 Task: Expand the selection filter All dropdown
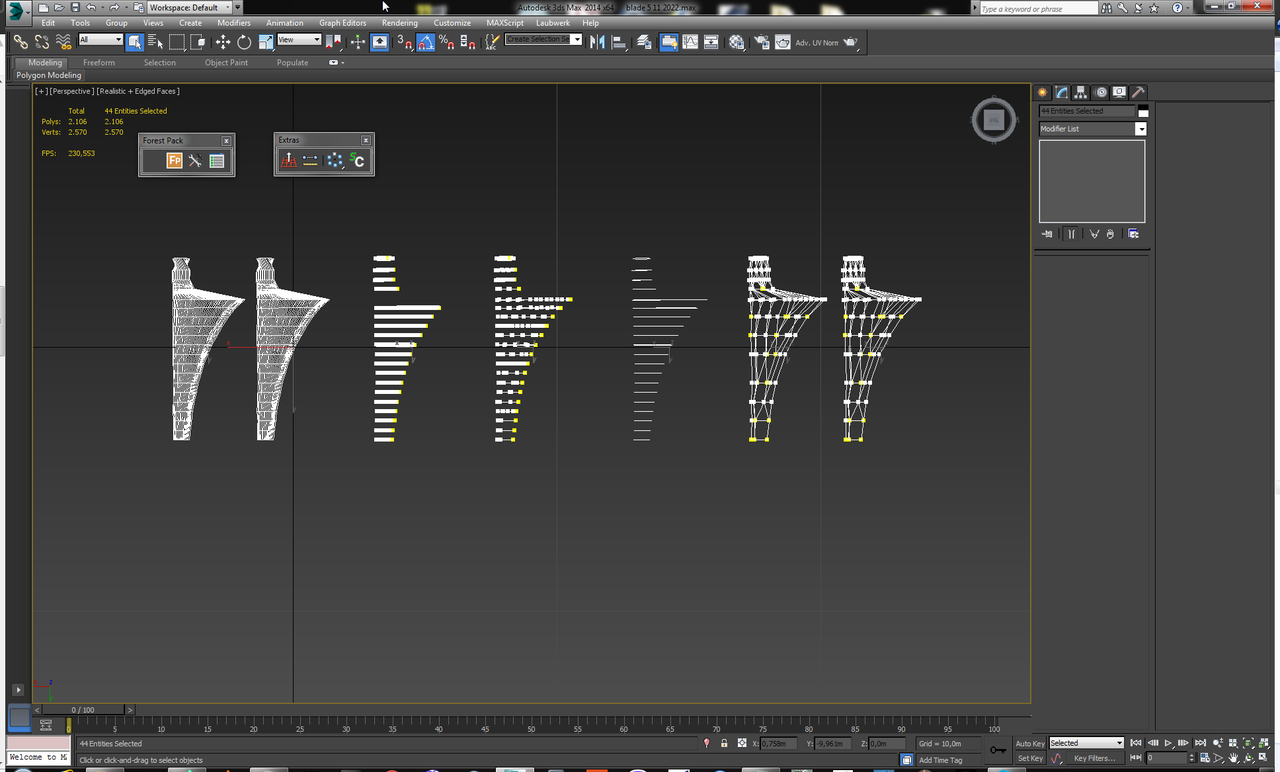100,40
